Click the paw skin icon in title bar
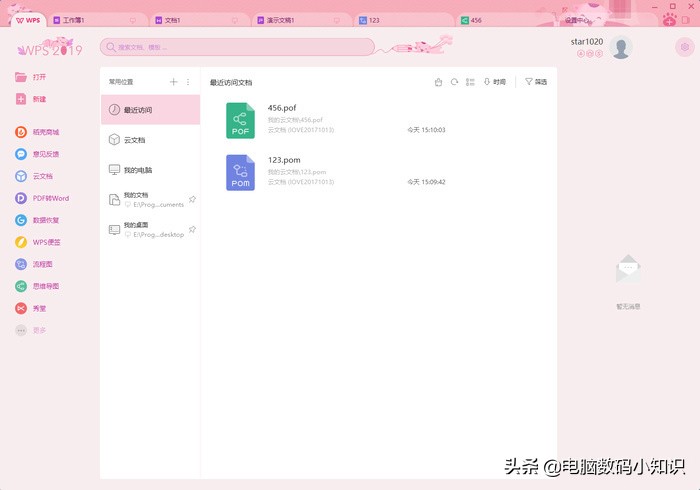 669,19
